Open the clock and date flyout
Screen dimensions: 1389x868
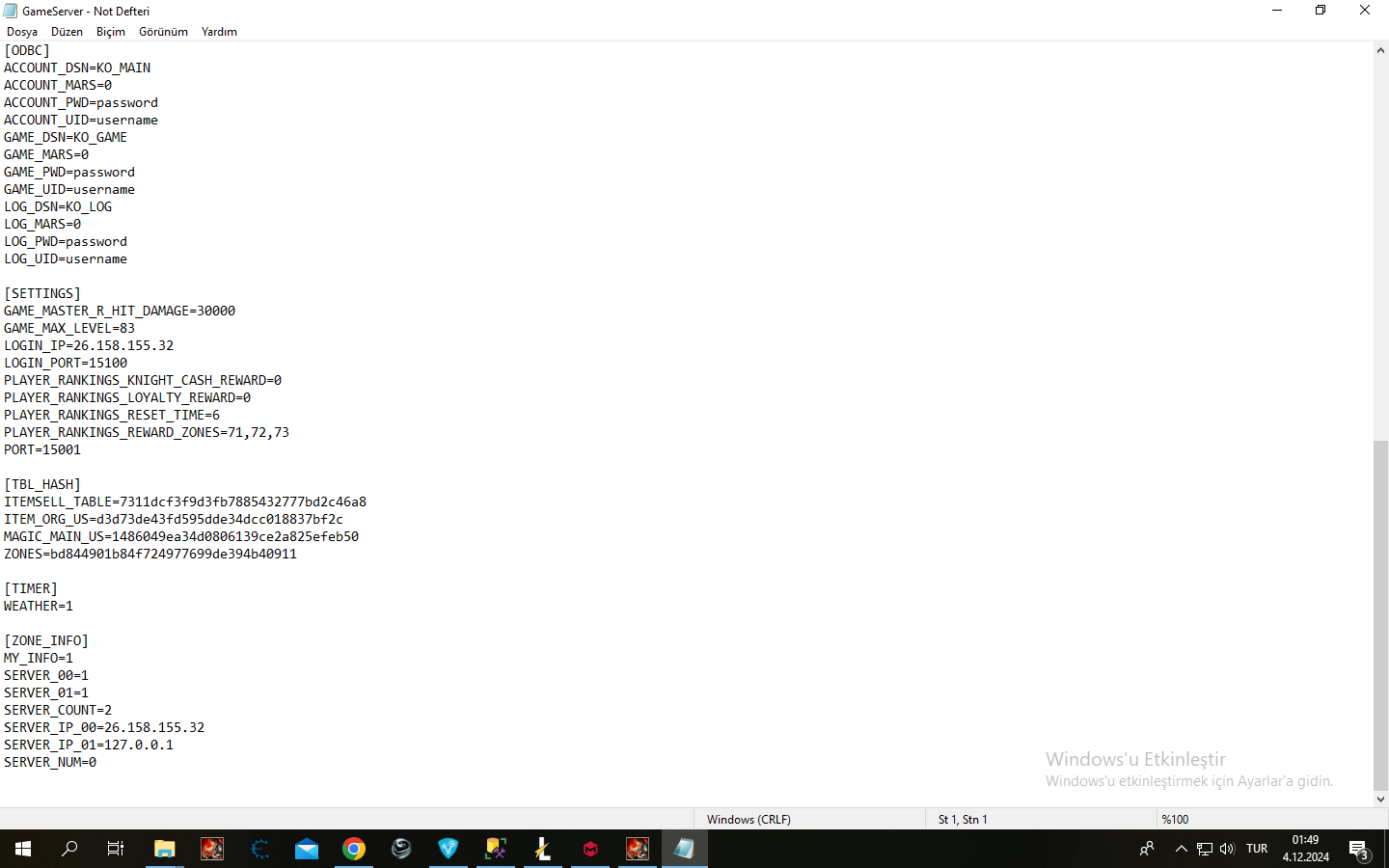click(x=1305, y=849)
